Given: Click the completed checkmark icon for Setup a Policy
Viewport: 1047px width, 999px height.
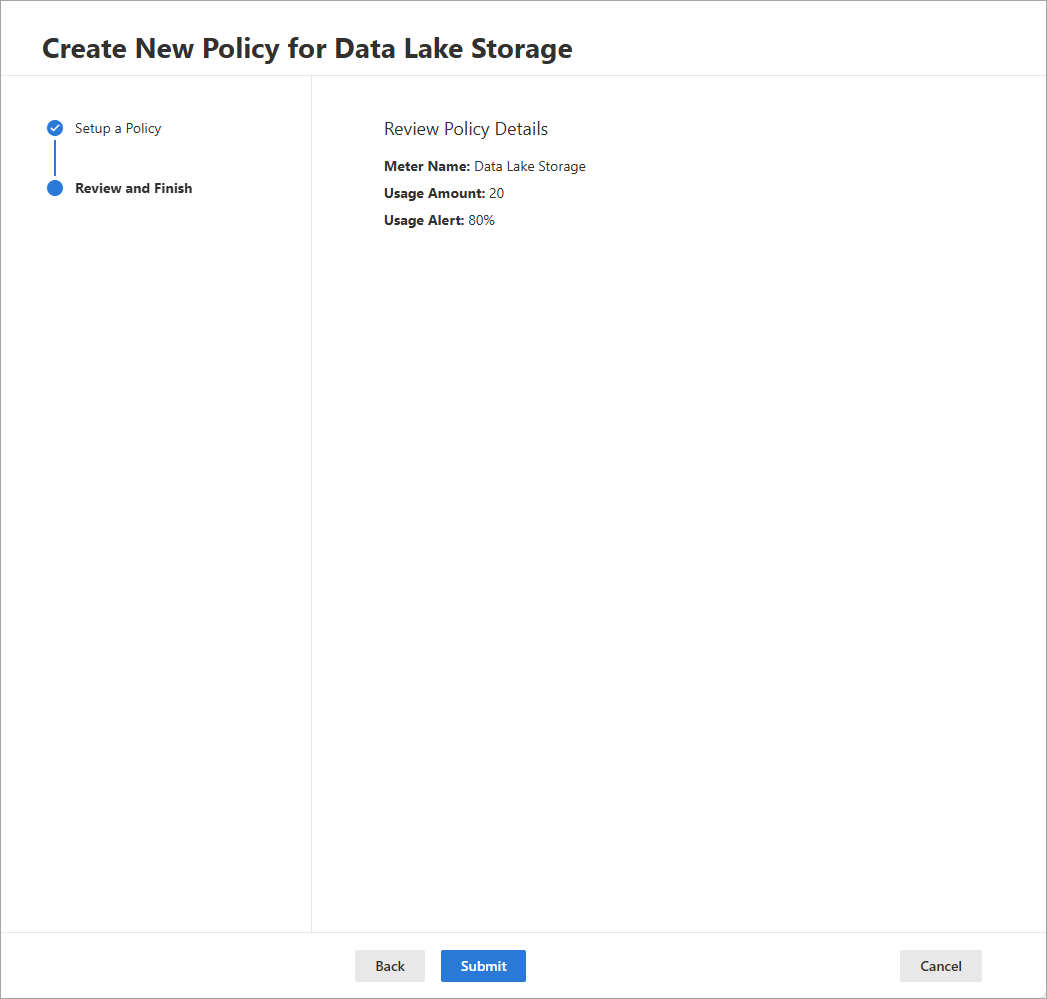Looking at the screenshot, I should [55, 128].
